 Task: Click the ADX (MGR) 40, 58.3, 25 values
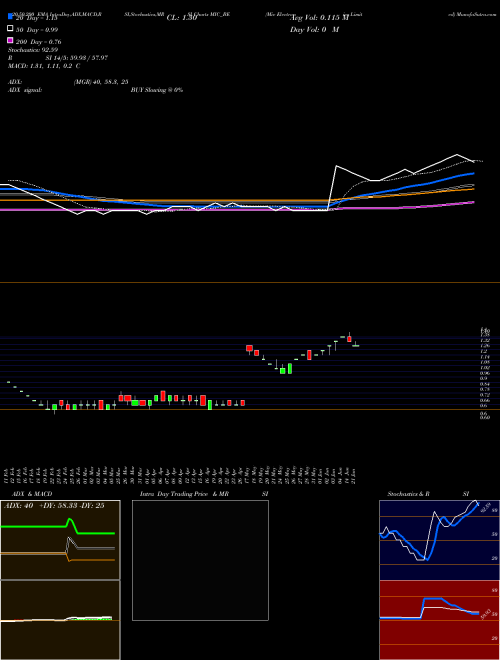(101, 82)
